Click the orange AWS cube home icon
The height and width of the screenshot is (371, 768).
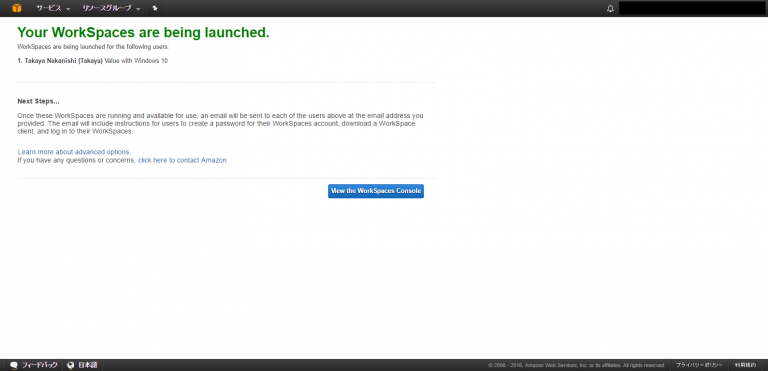(x=17, y=8)
